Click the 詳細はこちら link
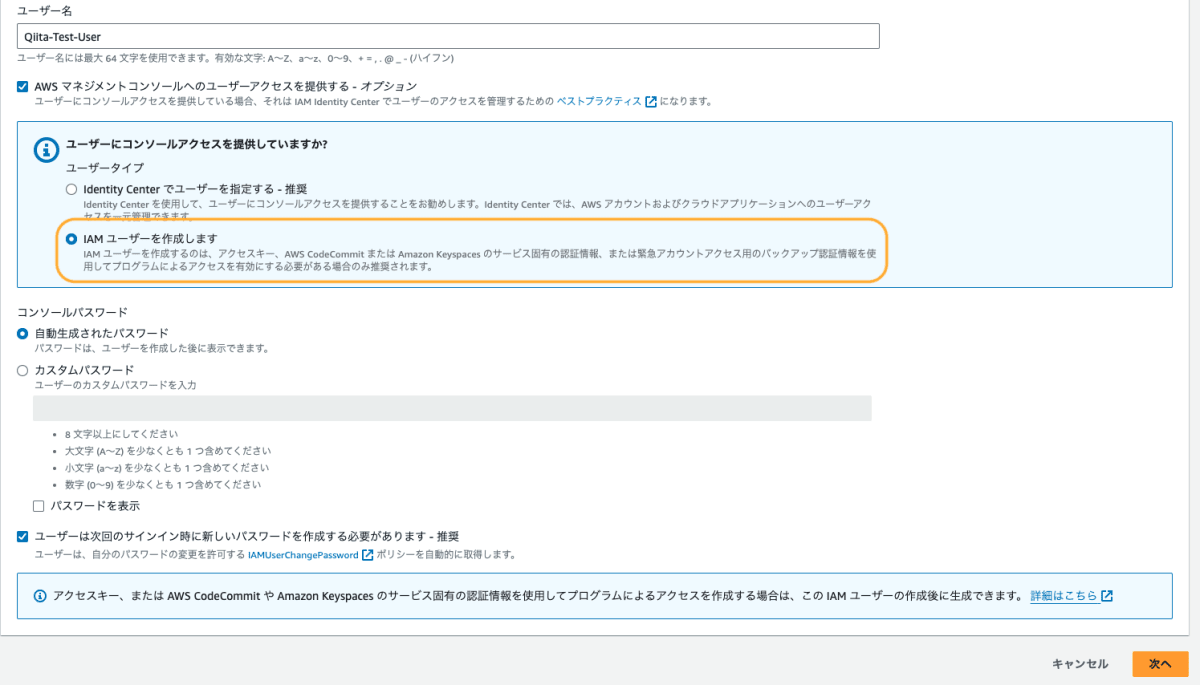Image resolution: width=1200 pixels, height=685 pixels. click(1064, 597)
